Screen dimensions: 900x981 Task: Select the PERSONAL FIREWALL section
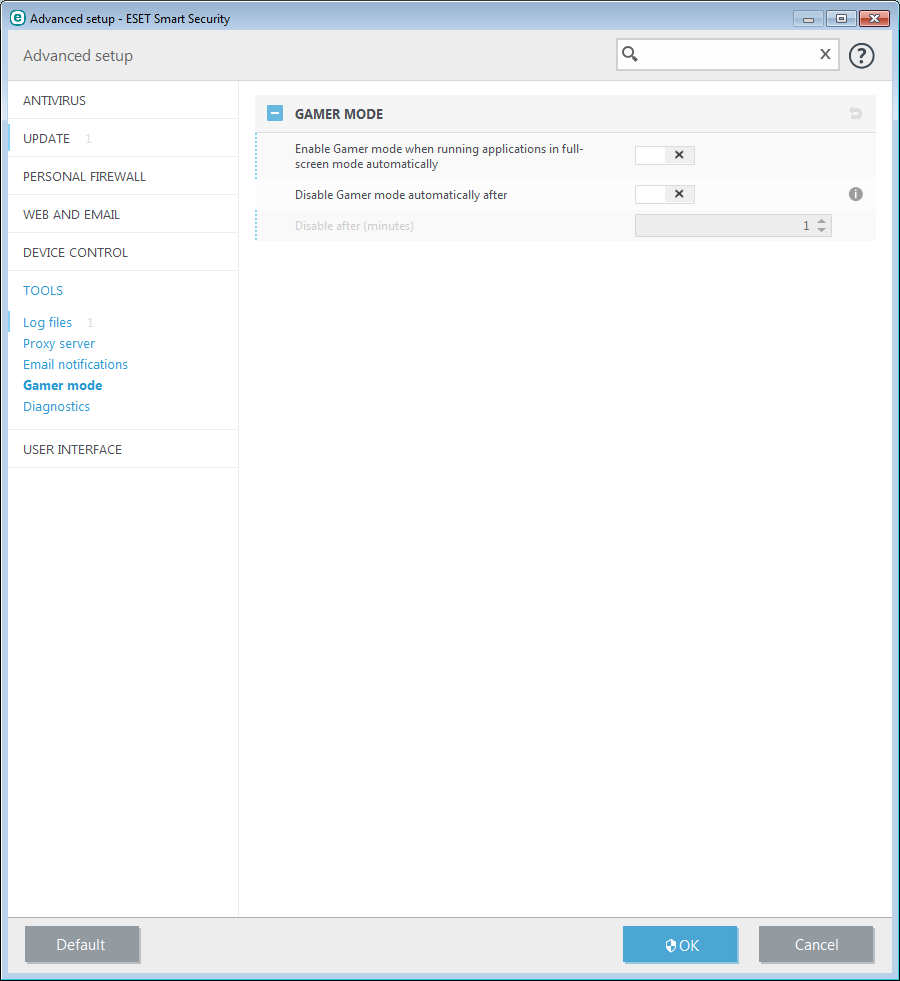coord(84,175)
